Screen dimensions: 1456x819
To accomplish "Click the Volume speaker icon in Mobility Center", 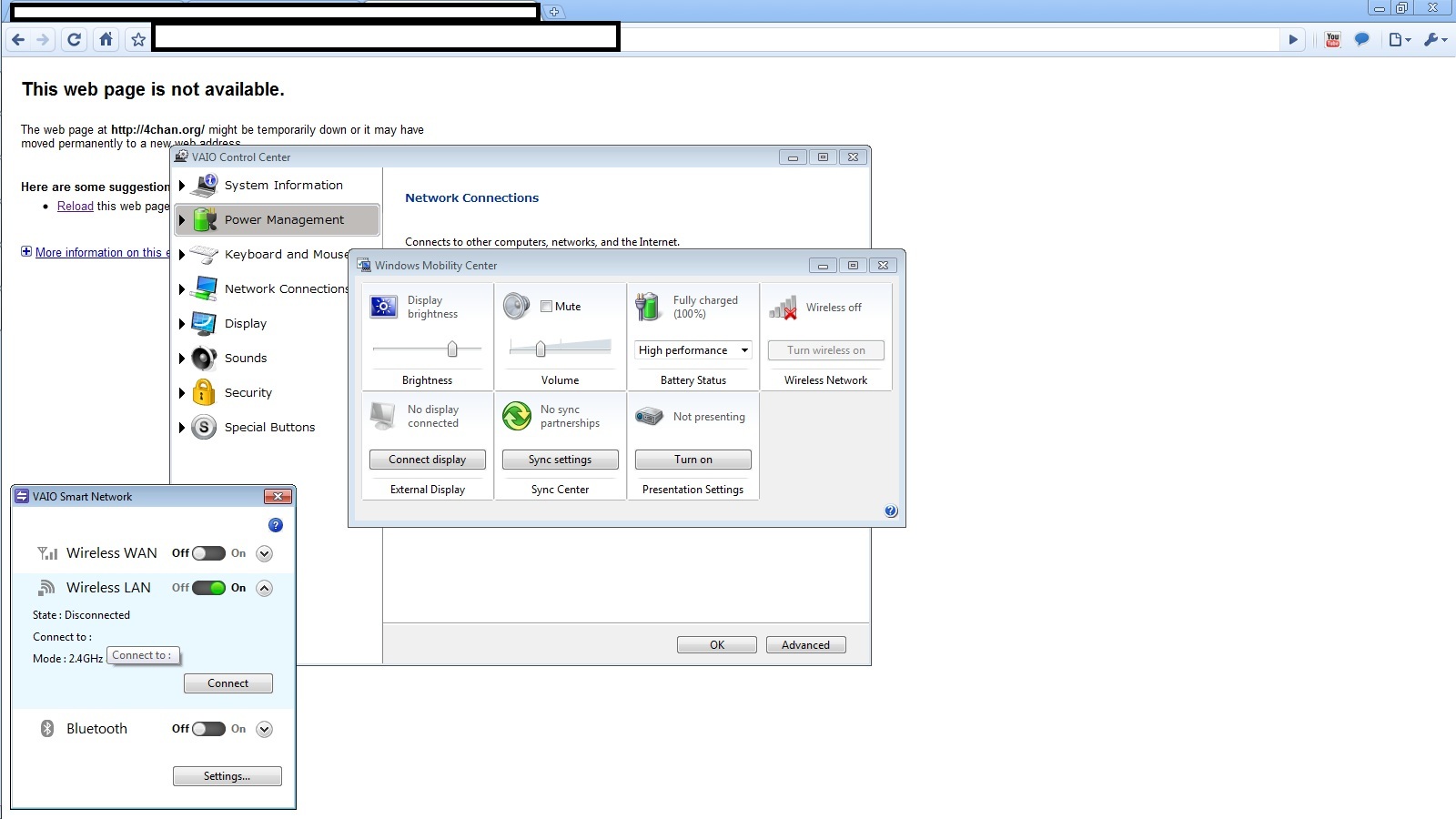I will pos(516,307).
